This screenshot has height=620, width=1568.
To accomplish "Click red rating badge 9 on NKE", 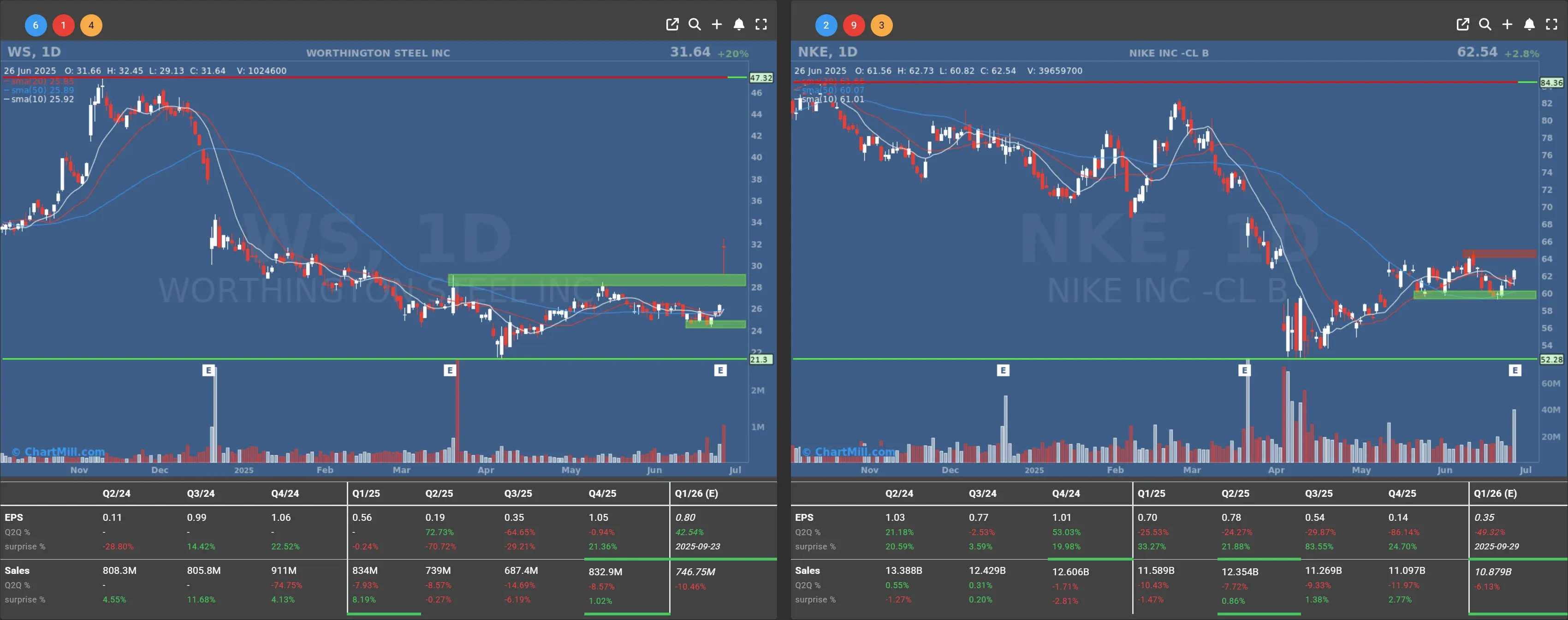I will [854, 25].
